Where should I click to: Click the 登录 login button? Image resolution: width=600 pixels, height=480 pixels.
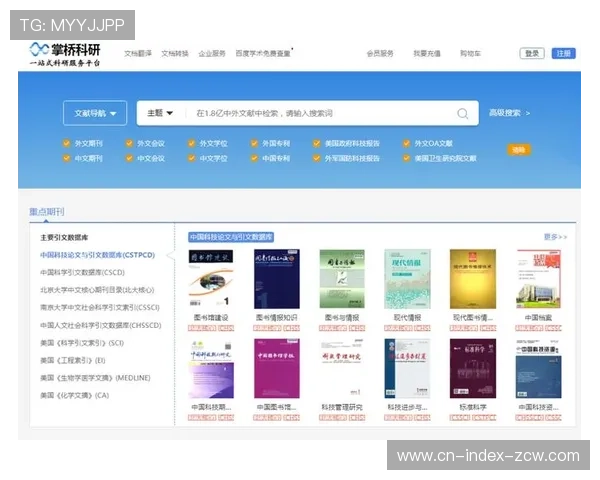pos(532,54)
